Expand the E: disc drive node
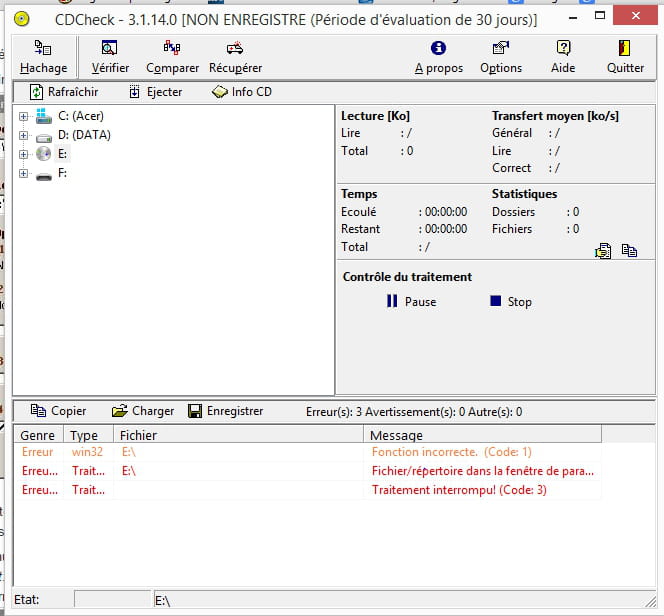 [23, 154]
